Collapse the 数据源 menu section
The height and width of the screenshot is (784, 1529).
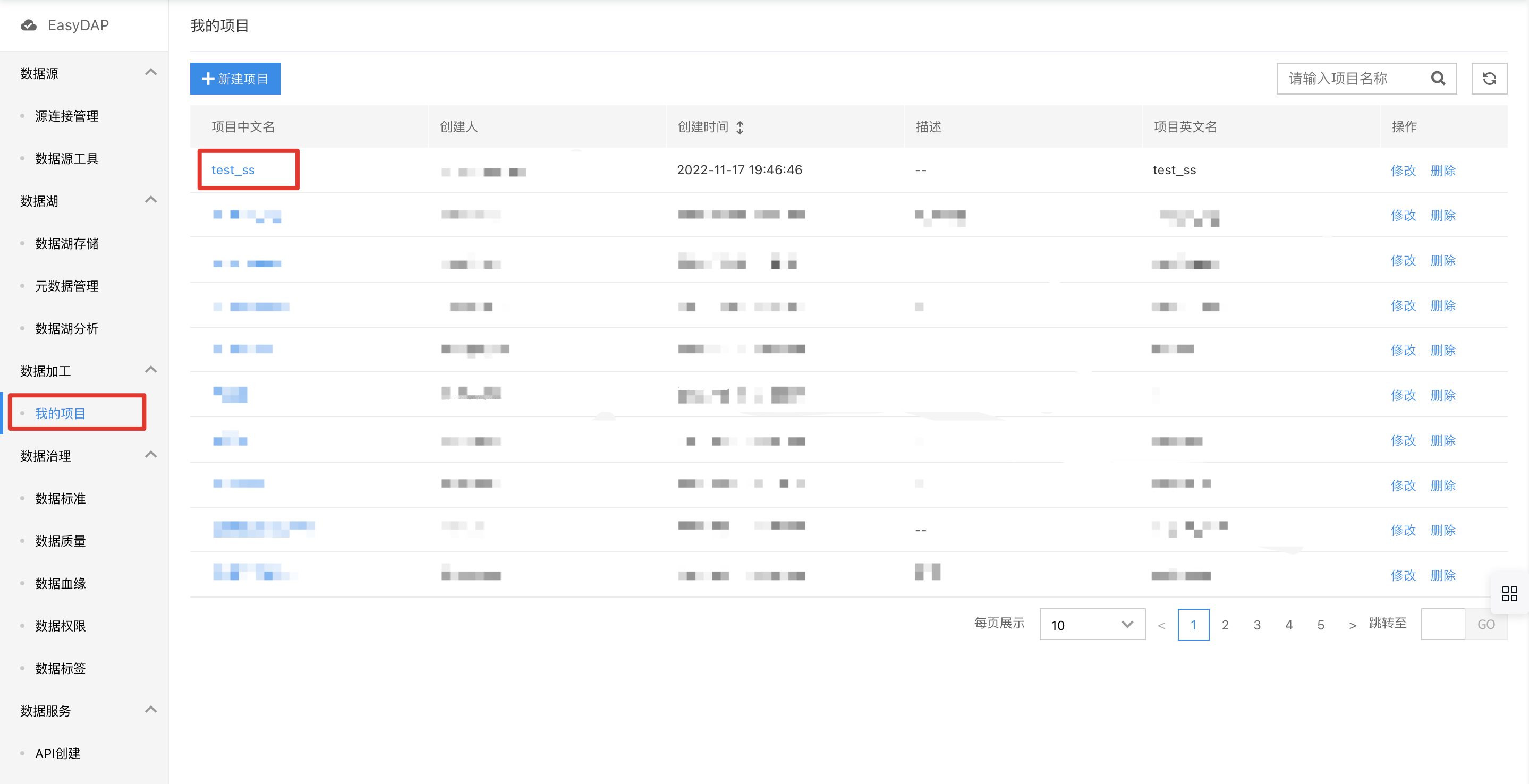pyautogui.click(x=151, y=72)
